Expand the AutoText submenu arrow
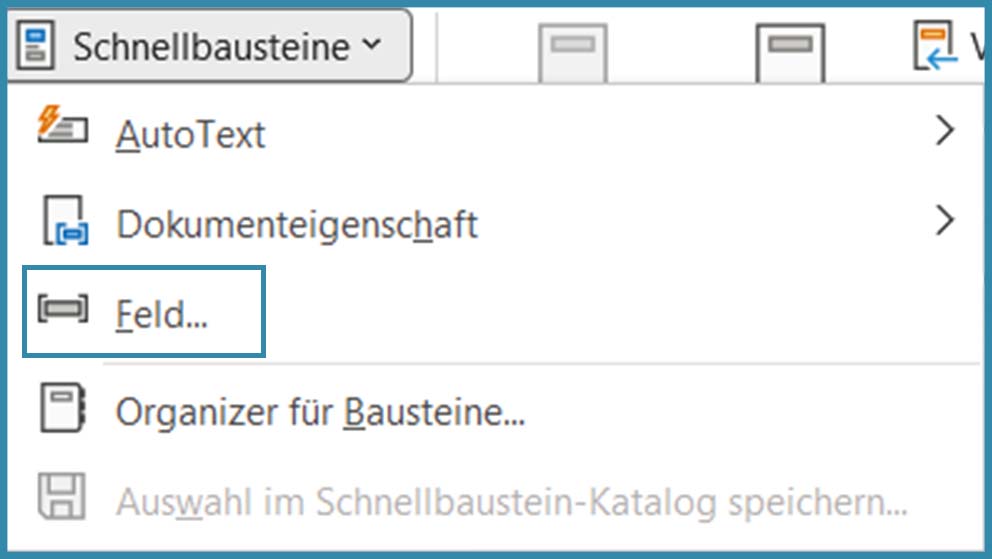 944,130
